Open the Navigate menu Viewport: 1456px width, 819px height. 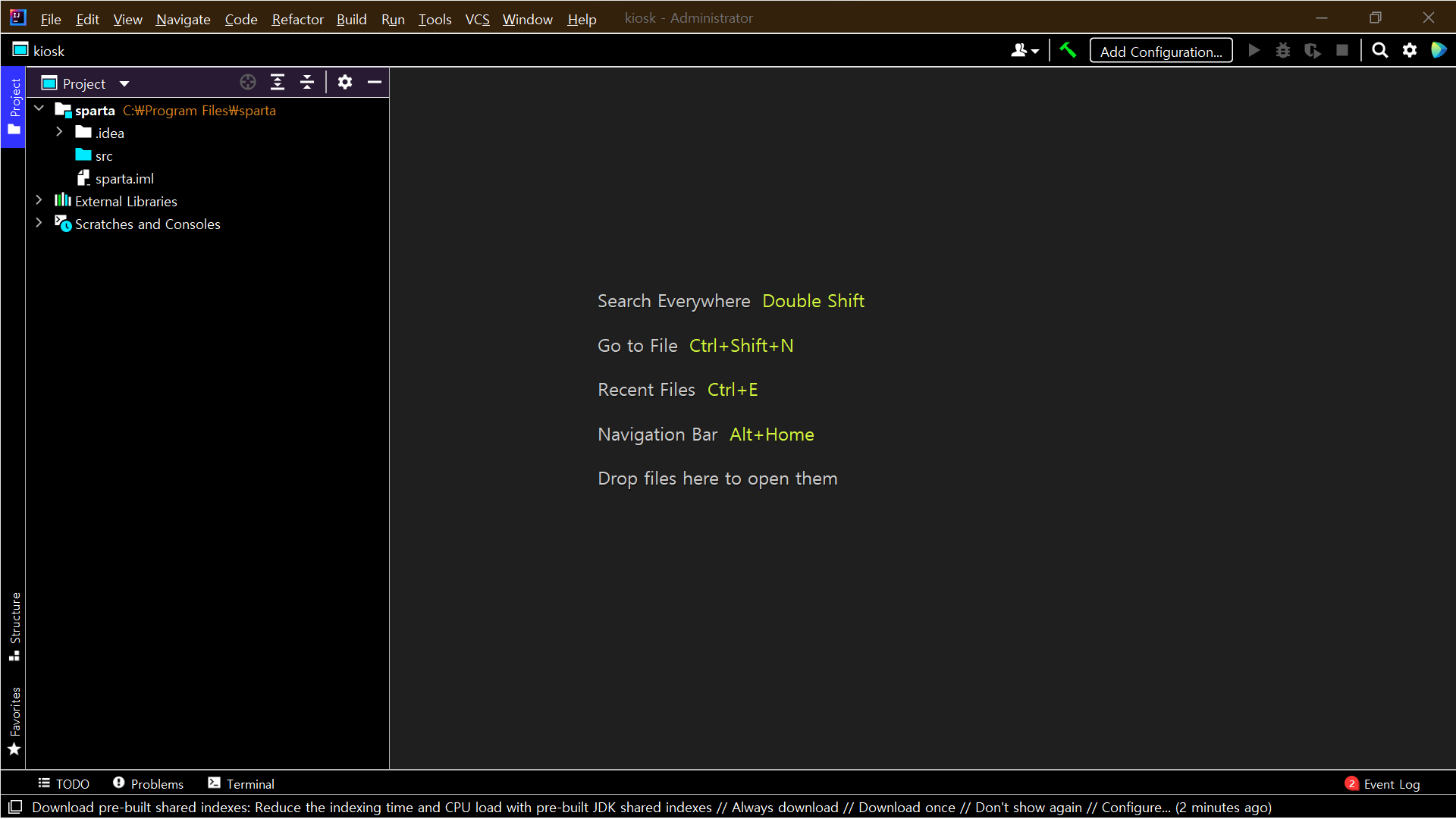pyautogui.click(x=184, y=19)
